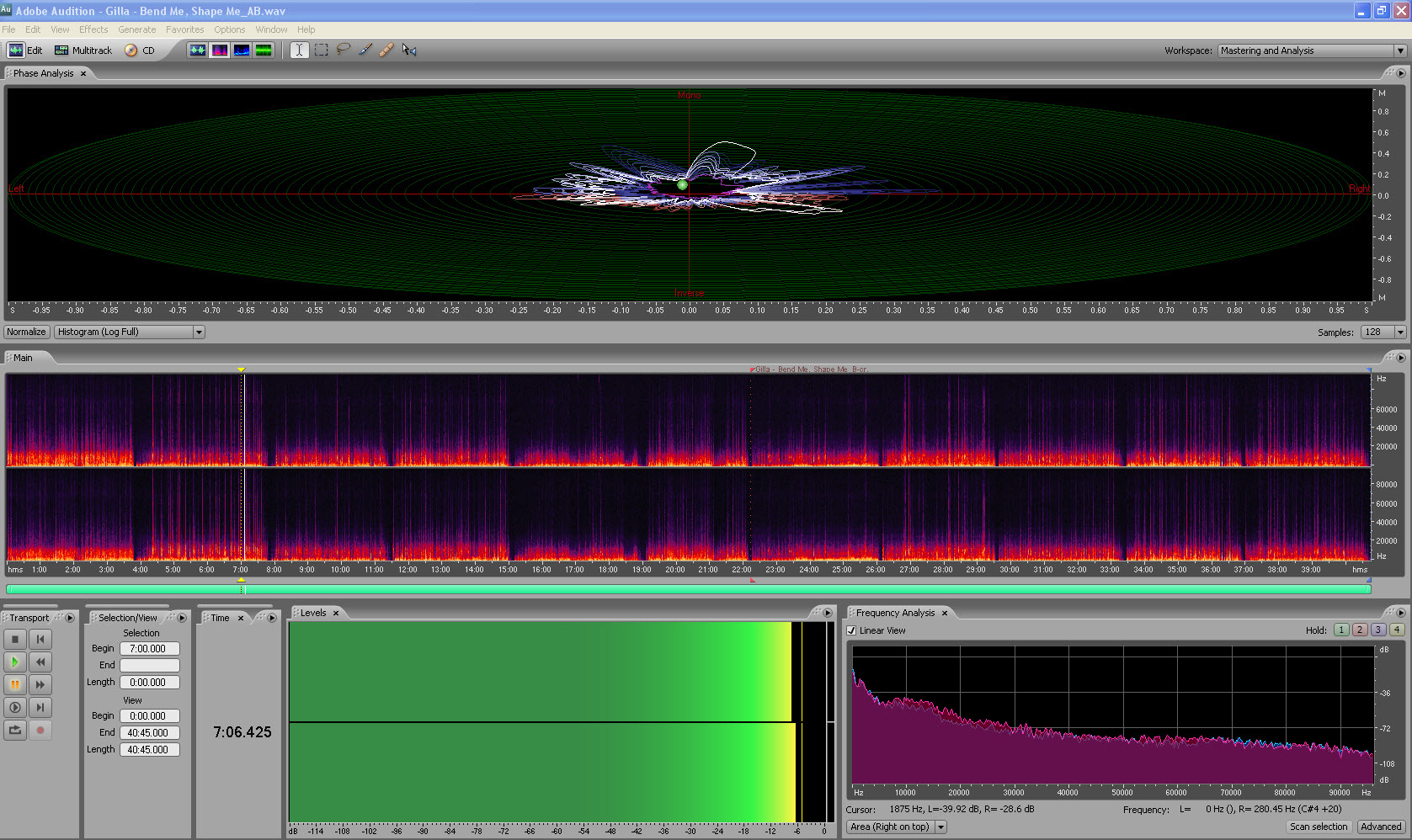
Task: Open the Workspace dropdown
Action: coord(1312,51)
